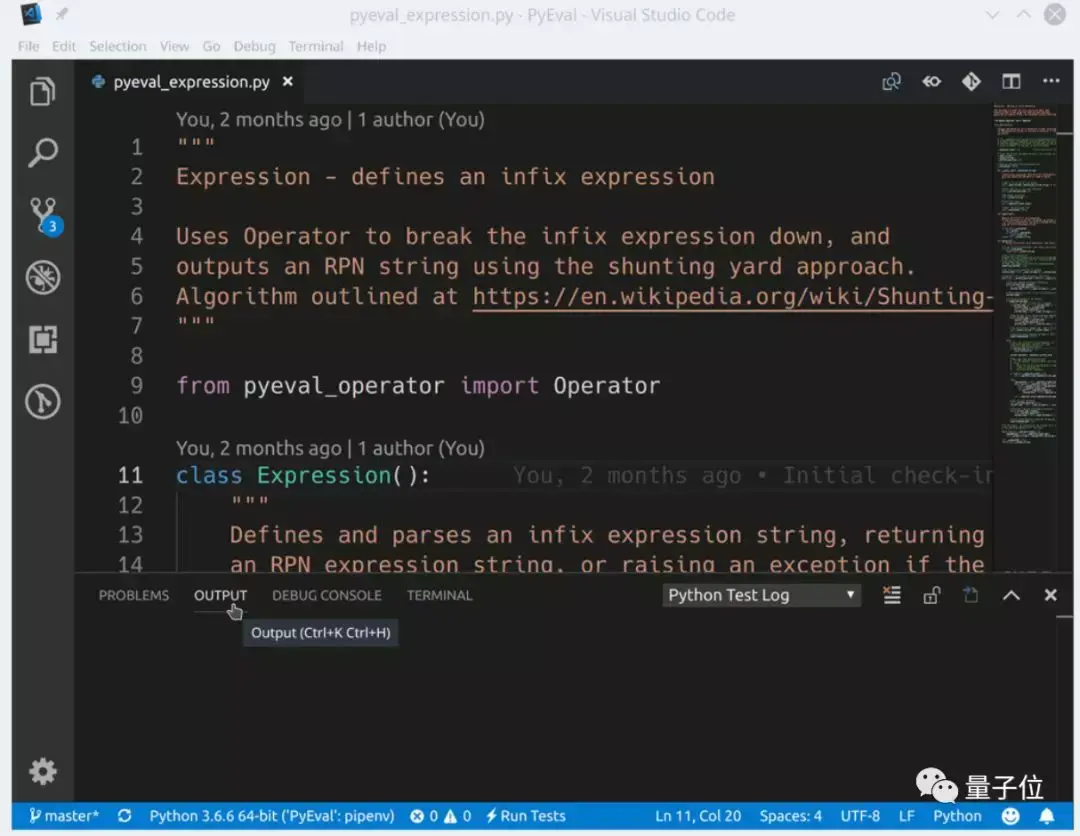Open the Python Test Log channel dropdown
The image size is (1080, 836).
pyautogui.click(x=761, y=594)
